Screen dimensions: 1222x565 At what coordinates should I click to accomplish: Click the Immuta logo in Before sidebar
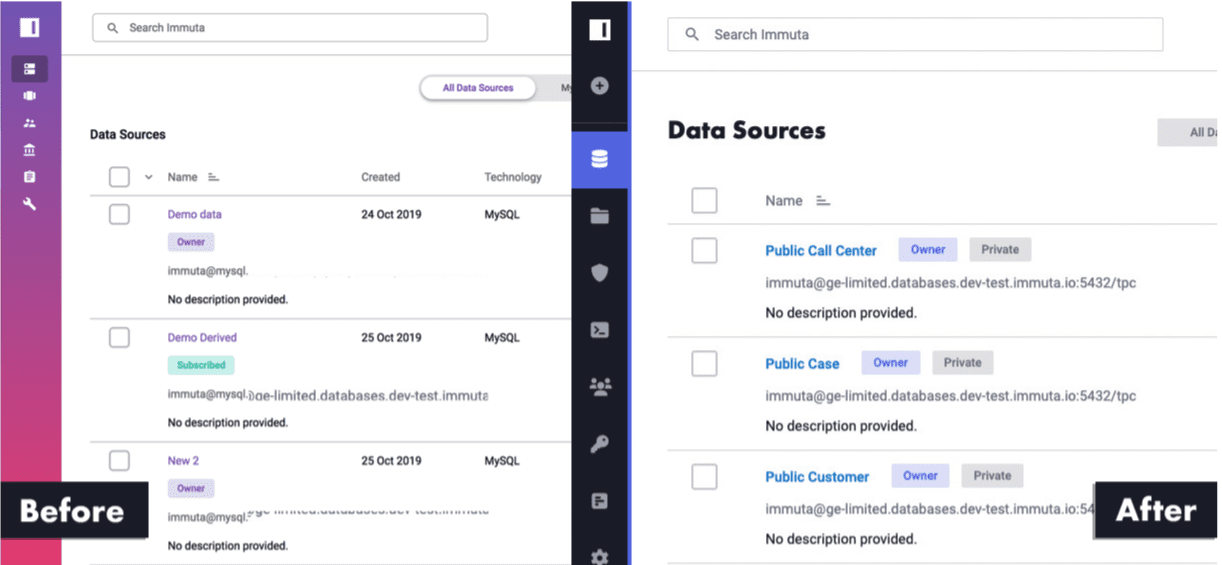tap(30, 28)
